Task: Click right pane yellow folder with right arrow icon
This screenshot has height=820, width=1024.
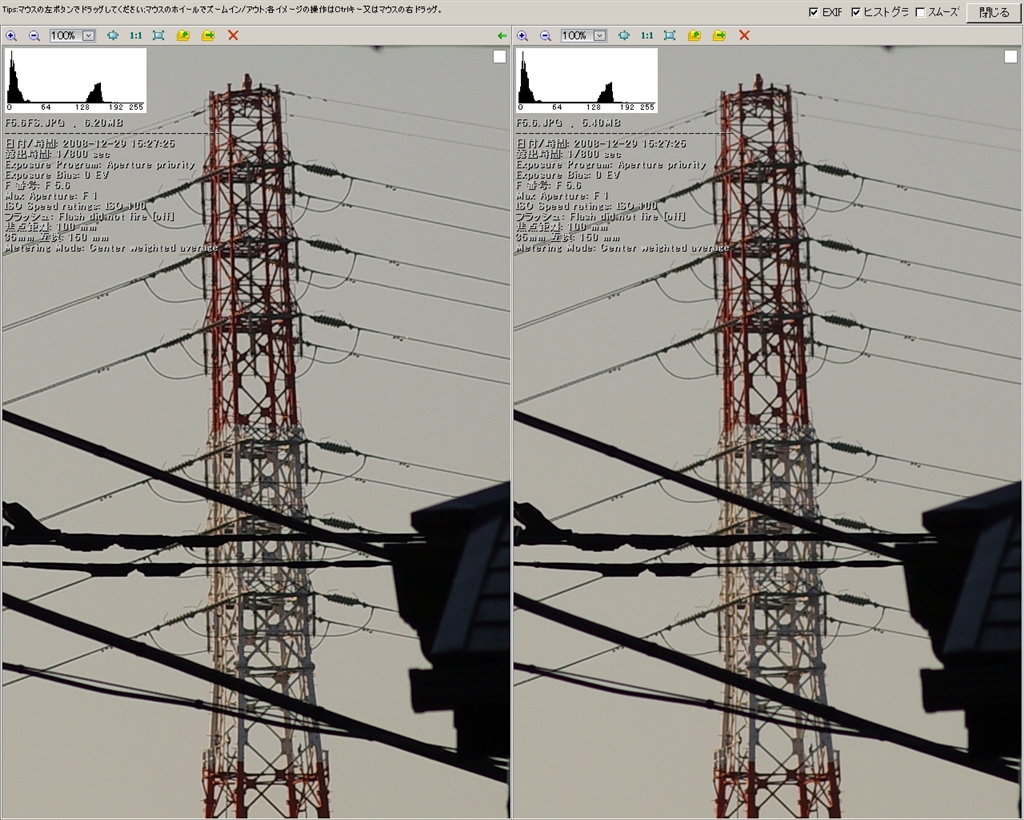Action: 720,36
